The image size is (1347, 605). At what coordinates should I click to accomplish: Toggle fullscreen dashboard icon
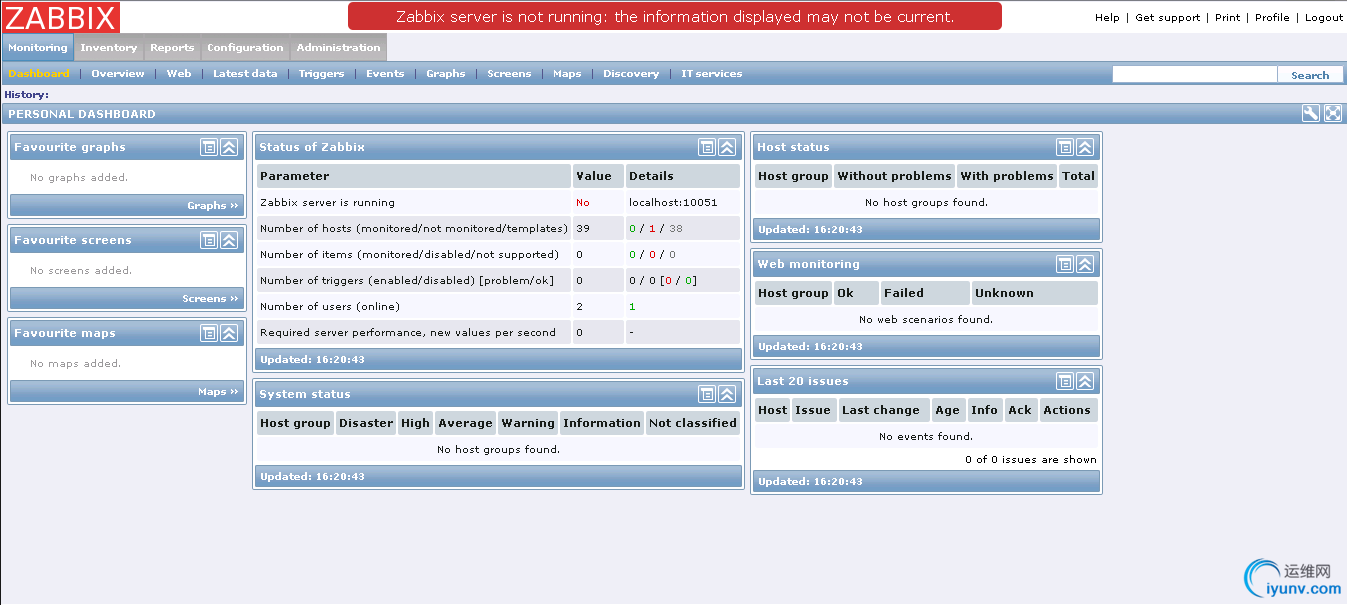point(1333,114)
